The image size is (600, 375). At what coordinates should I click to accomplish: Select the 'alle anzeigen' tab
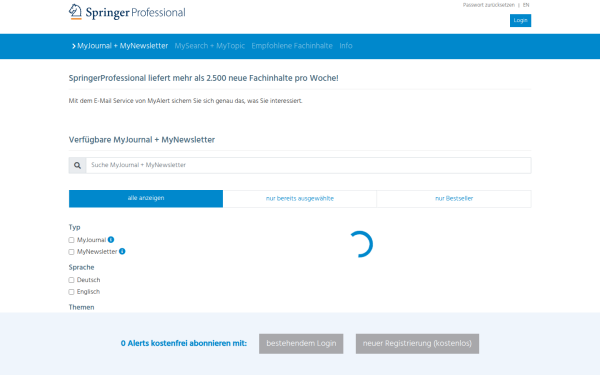146,199
